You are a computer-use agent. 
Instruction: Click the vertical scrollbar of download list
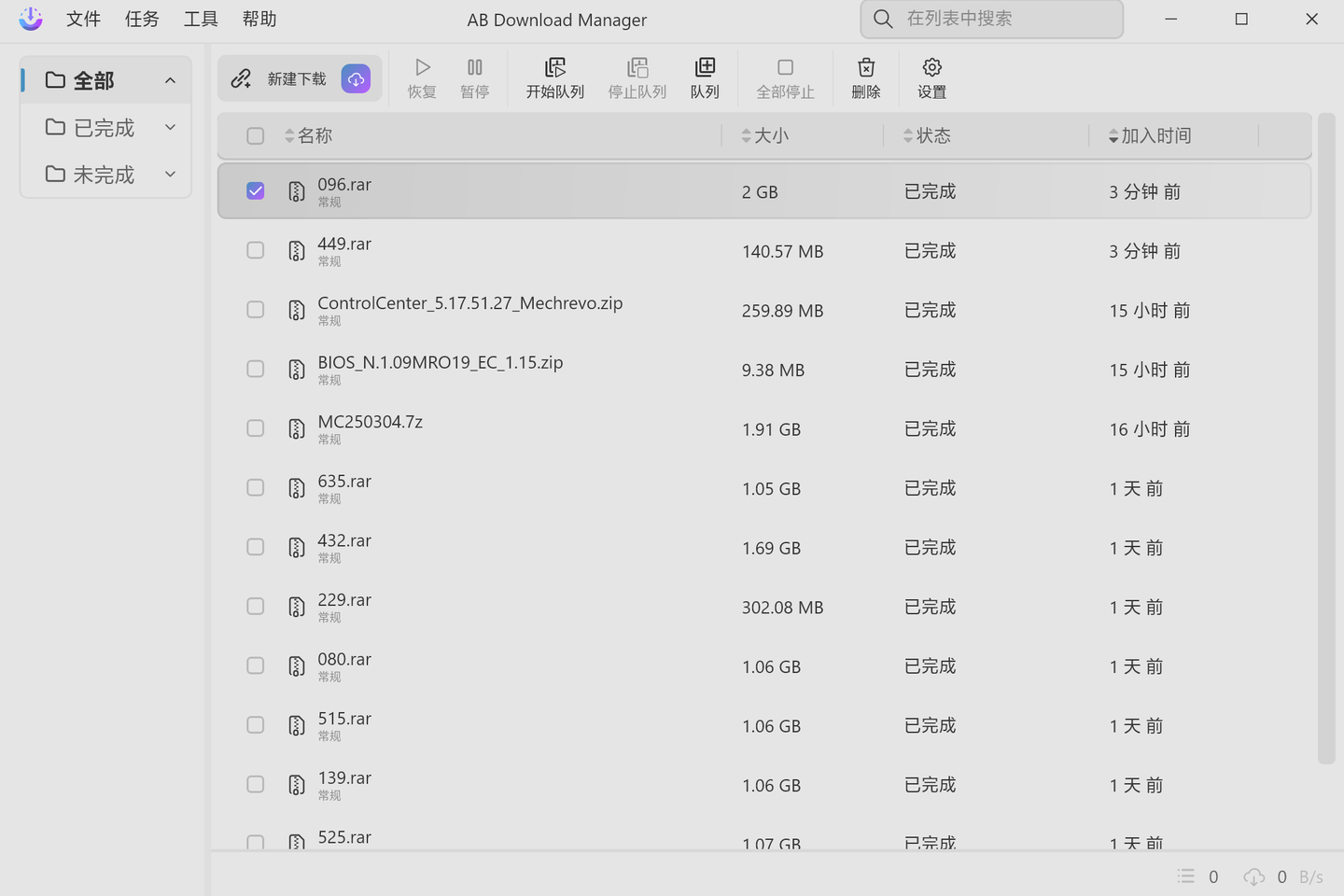[x=1326, y=439]
